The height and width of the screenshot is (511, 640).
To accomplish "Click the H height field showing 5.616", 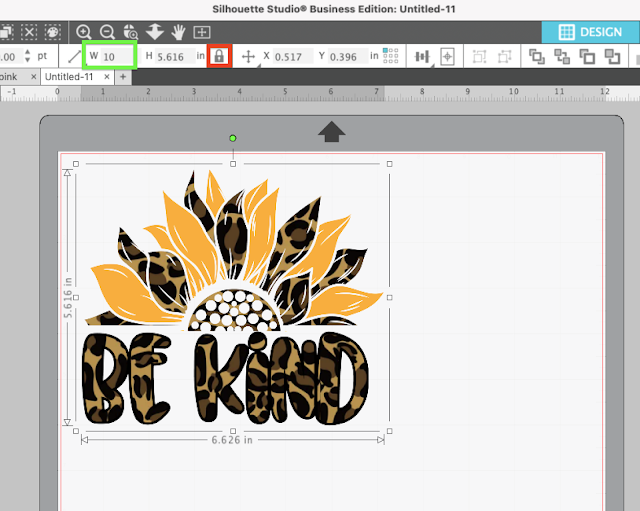I will (175, 56).
